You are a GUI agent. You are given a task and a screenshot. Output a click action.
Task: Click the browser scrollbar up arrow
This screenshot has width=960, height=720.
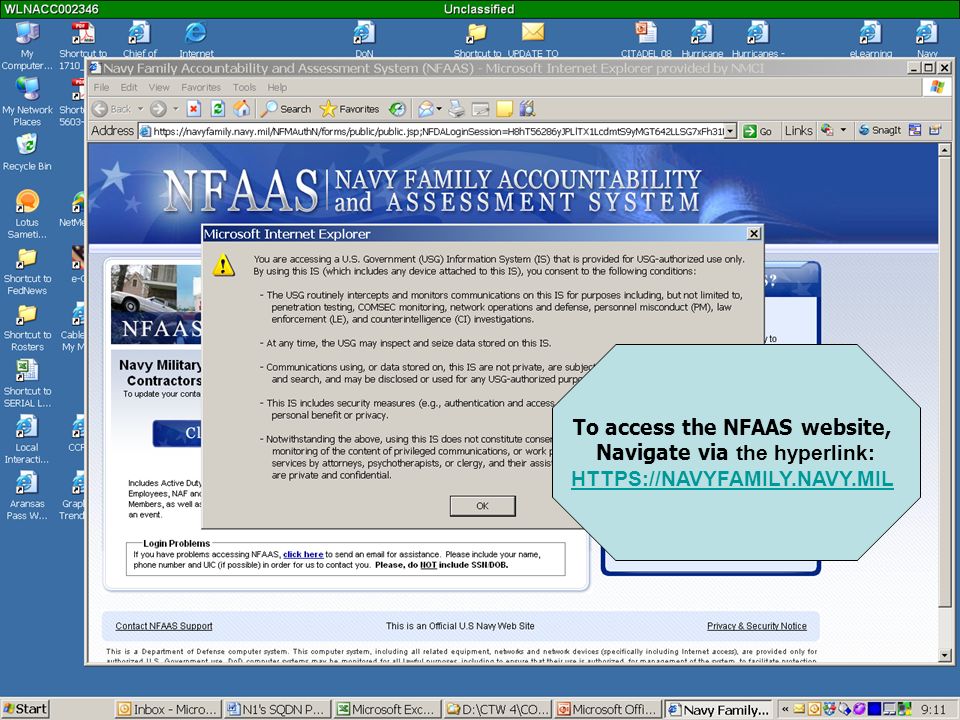pyautogui.click(x=945, y=149)
